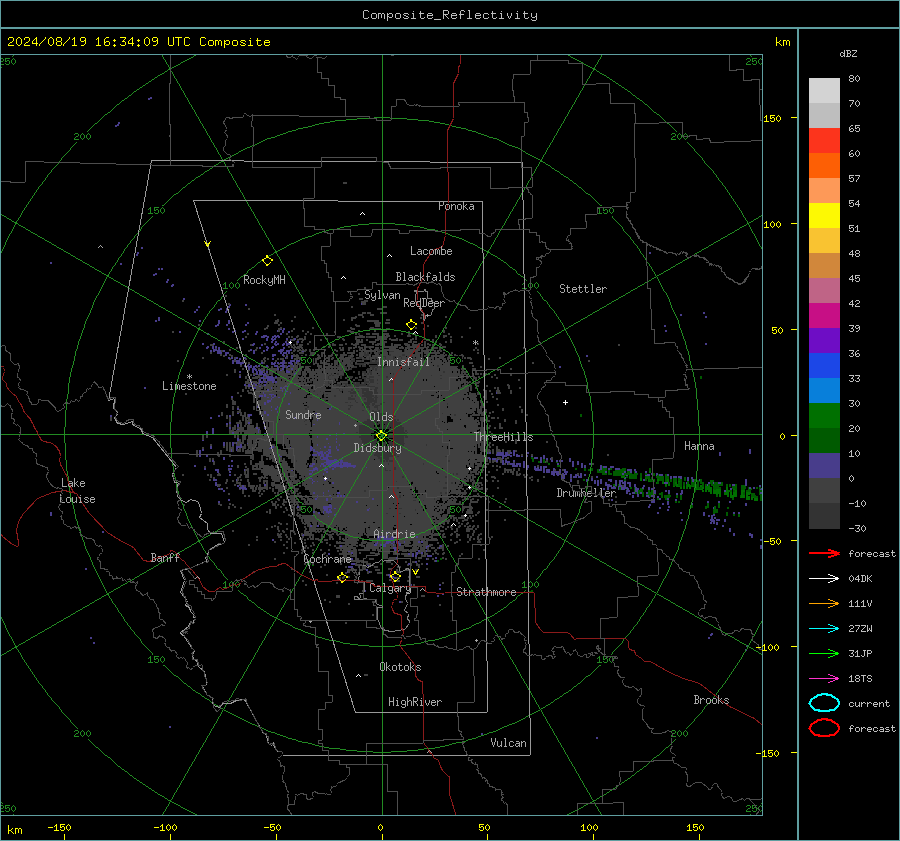Viewport: 900px width, 841px height.
Task: Click the RedDeer city label
Action: [424, 303]
